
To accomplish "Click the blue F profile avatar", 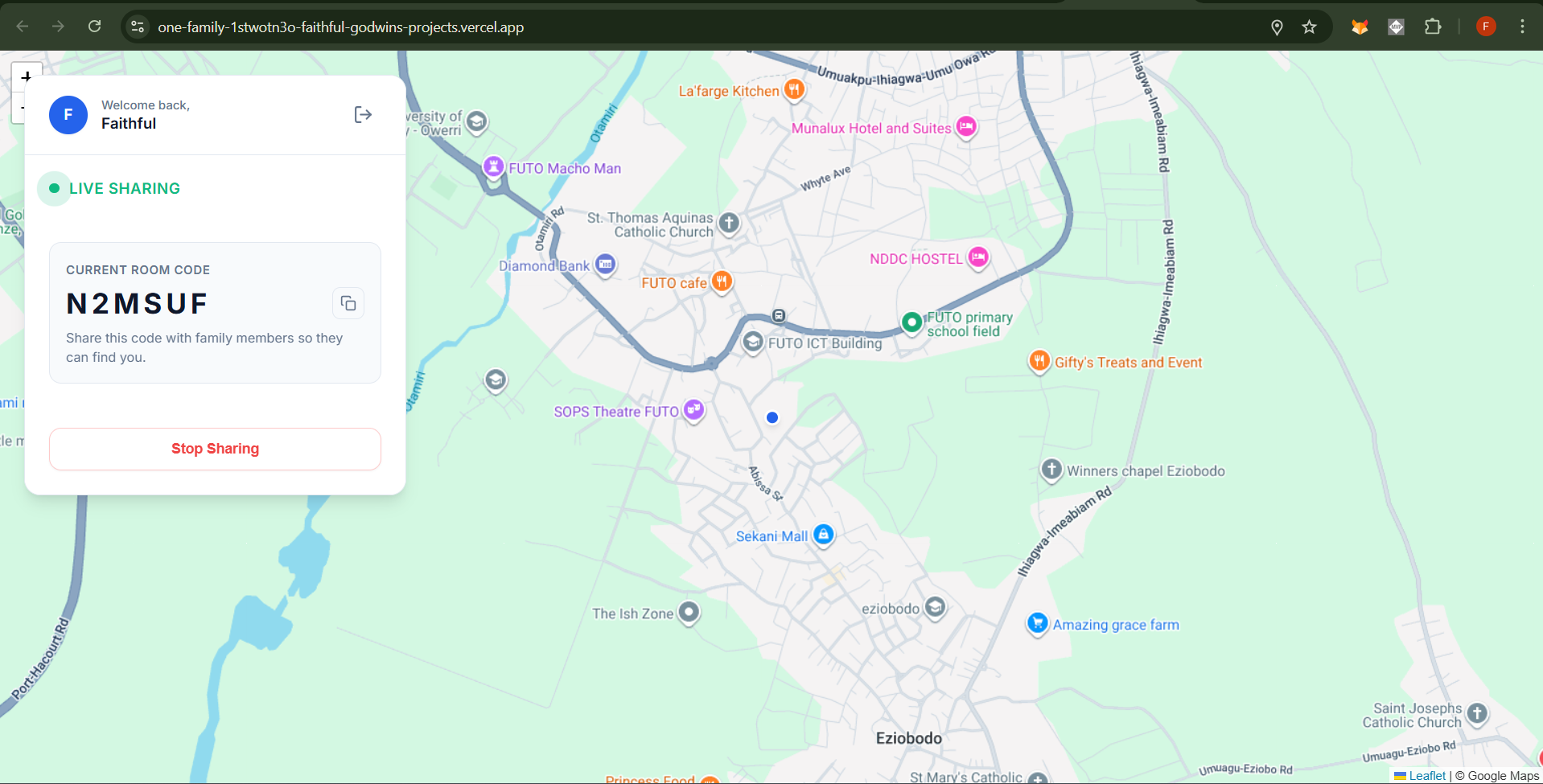I will click(x=68, y=115).
